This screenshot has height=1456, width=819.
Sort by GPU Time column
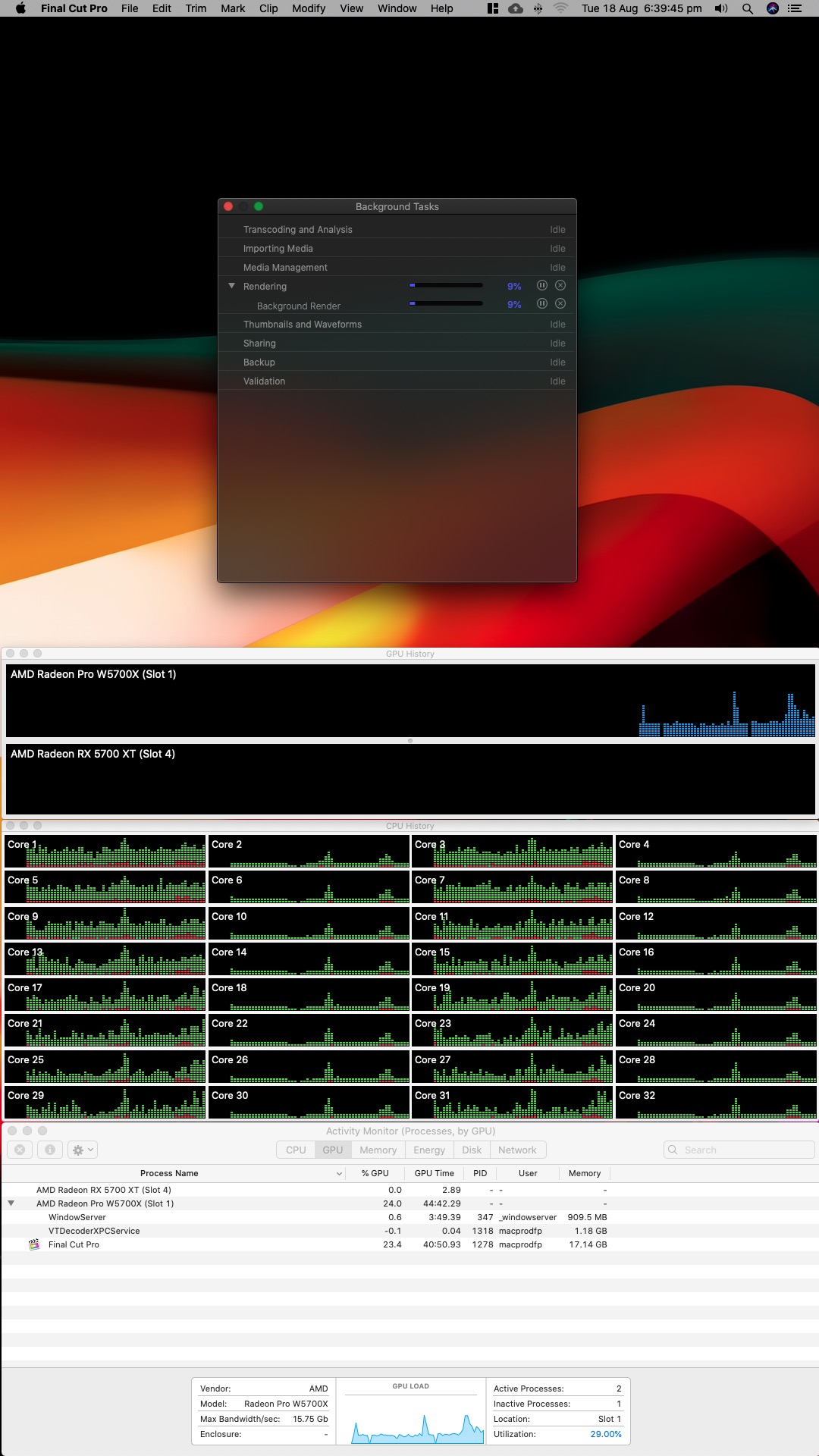pyautogui.click(x=435, y=1173)
